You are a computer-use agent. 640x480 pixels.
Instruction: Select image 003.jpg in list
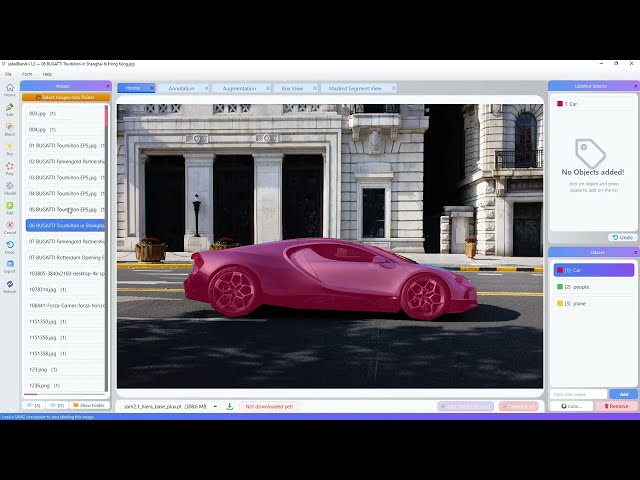tap(65, 114)
